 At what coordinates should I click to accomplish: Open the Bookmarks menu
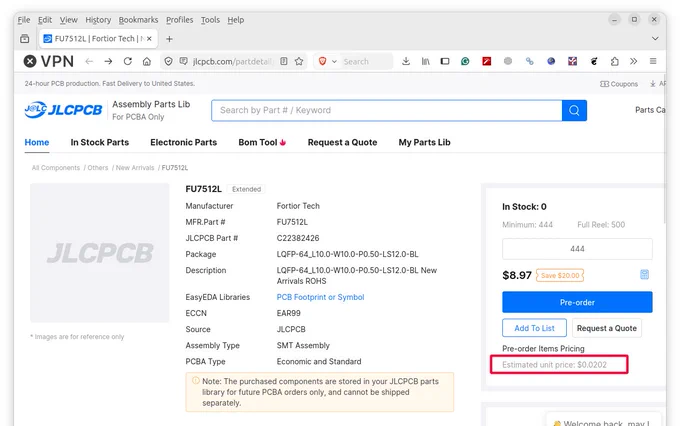(x=138, y=20)
